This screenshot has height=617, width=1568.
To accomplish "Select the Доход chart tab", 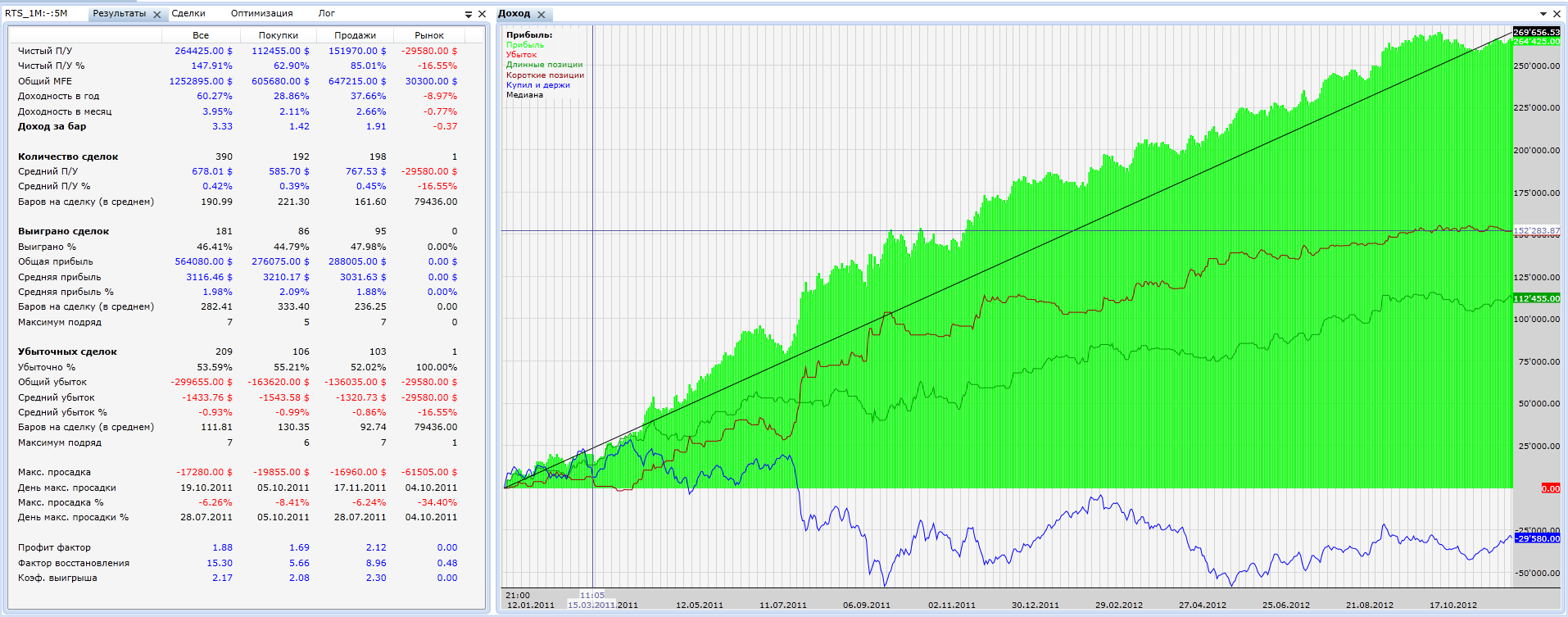I will pyautogui.click(x=514, y=13).
